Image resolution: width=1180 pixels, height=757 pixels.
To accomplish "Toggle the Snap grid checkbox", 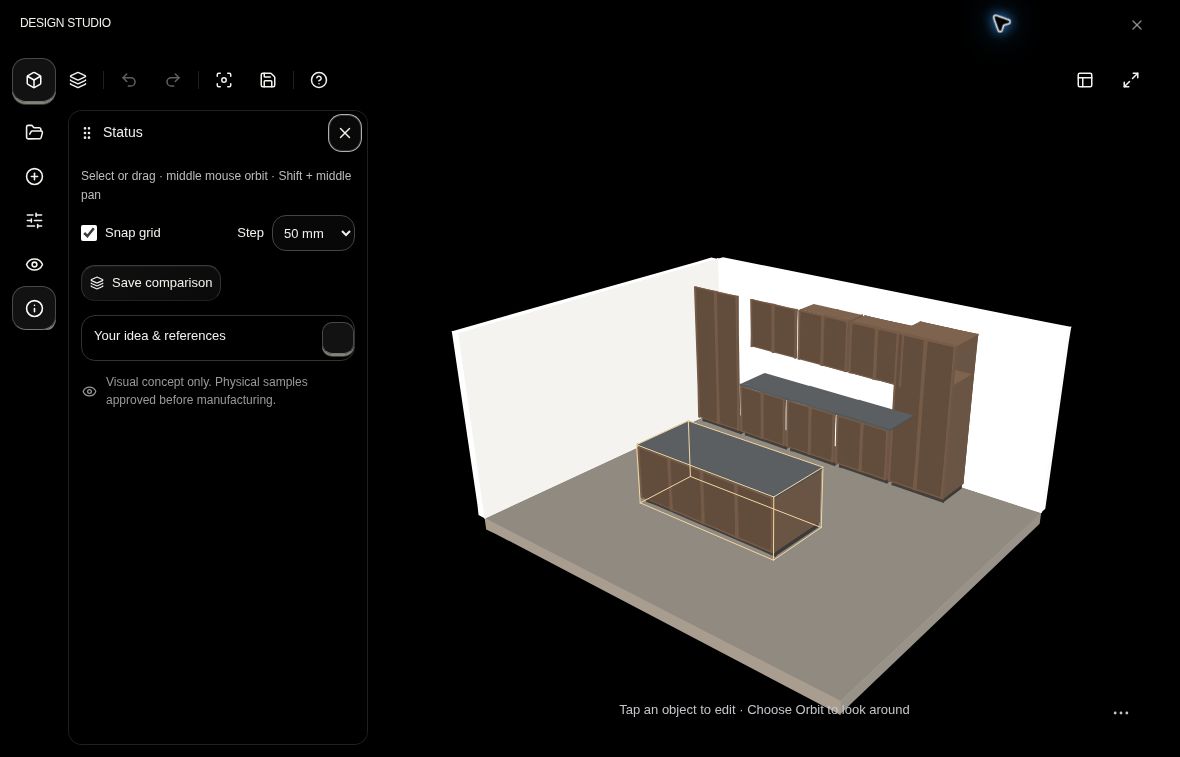I will click(89, 233).
